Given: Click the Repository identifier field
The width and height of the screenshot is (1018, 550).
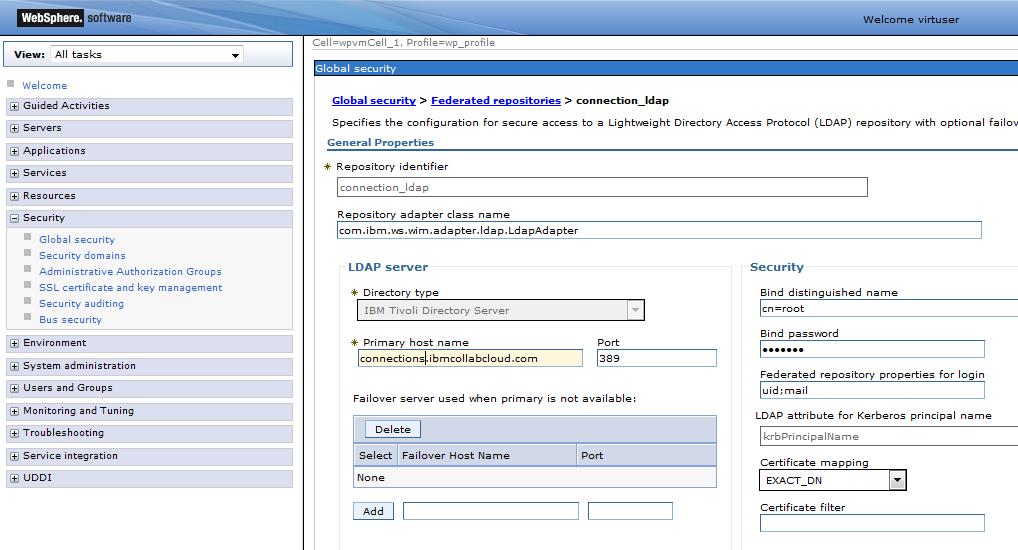Looking at the screenshot, I should point(602,187).
